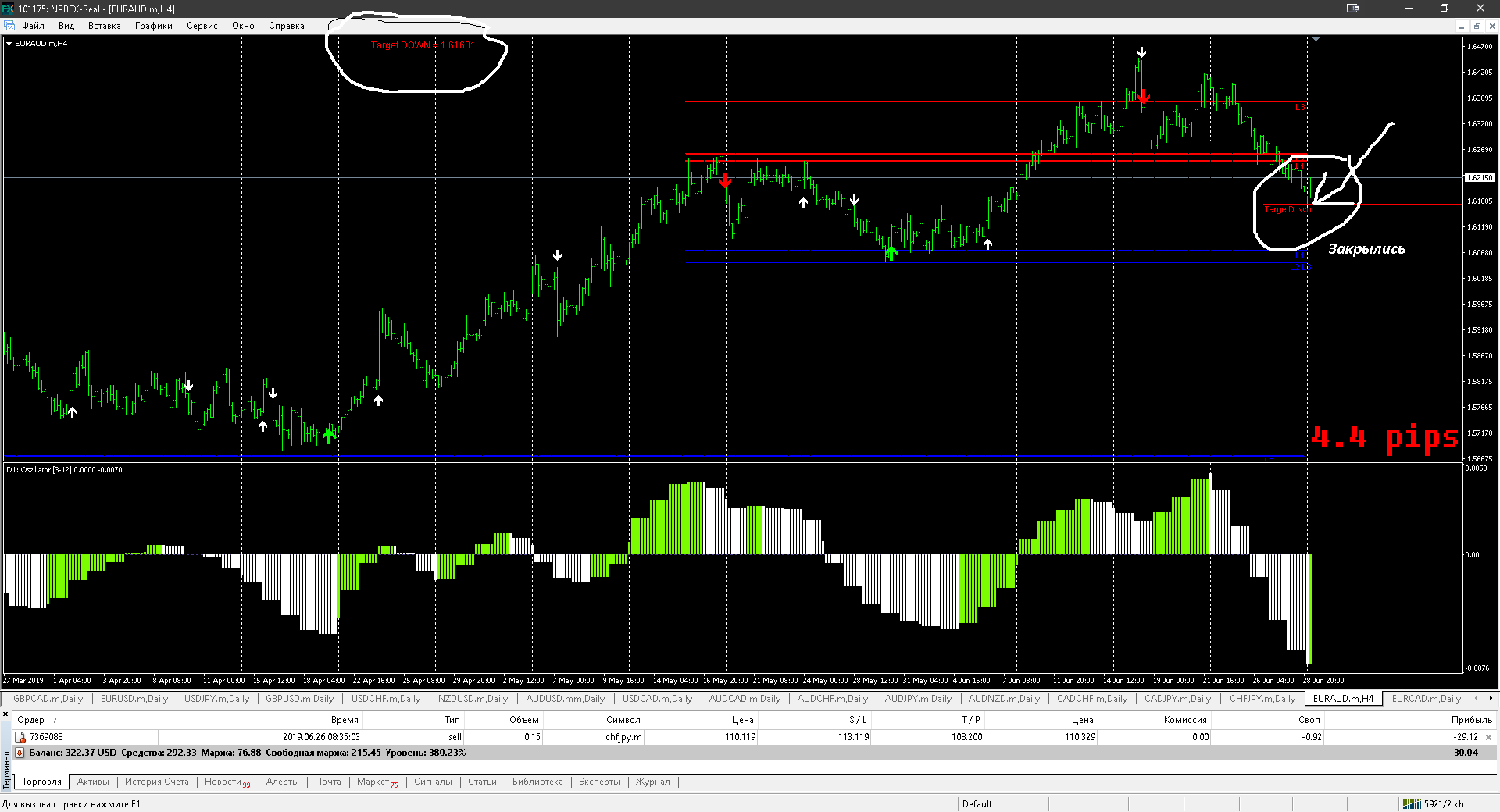
Task: Click the chart shift triangle marker
Action: pyautogui.click(x=1316, y=39)
